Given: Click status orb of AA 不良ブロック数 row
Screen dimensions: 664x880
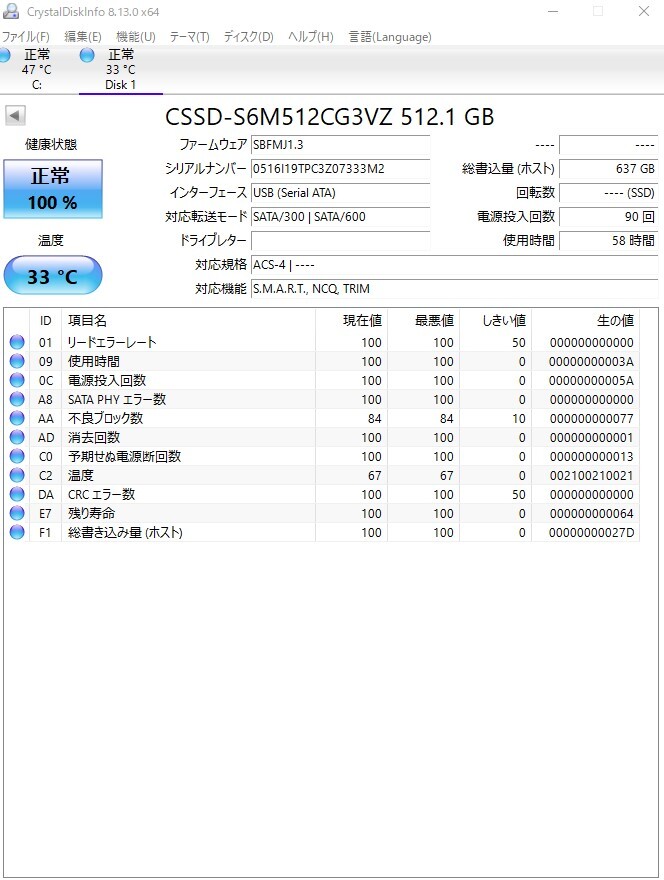Looking at the screenshot, I should [17, 418].
